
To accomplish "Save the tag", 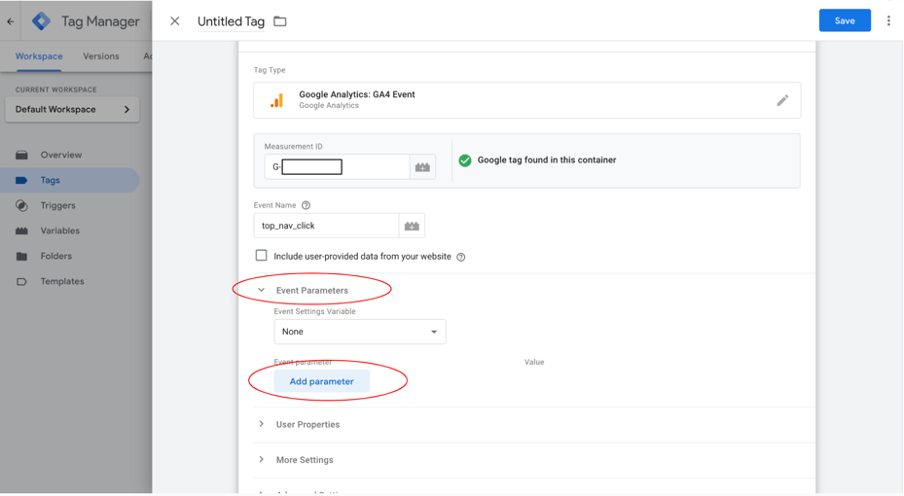I will point(845,21).
